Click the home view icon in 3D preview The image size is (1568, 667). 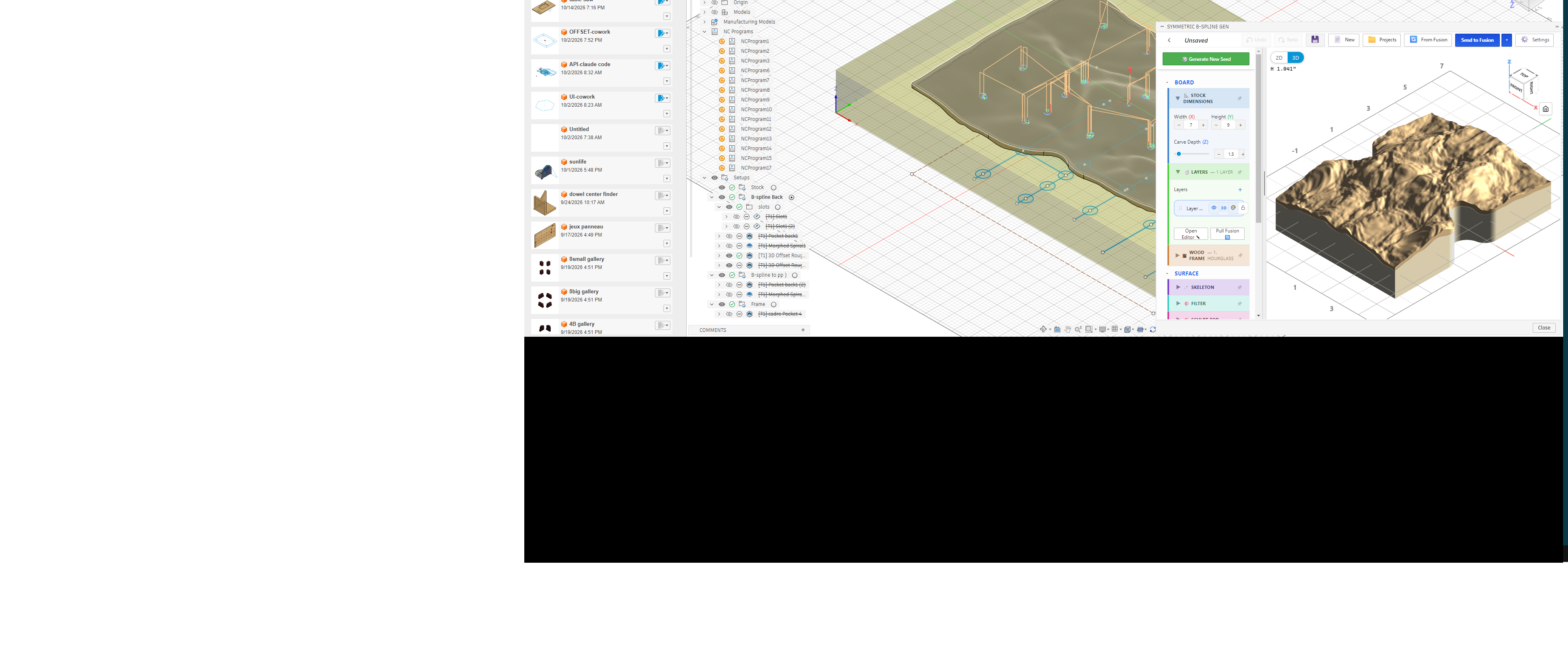coord(1545,109)
